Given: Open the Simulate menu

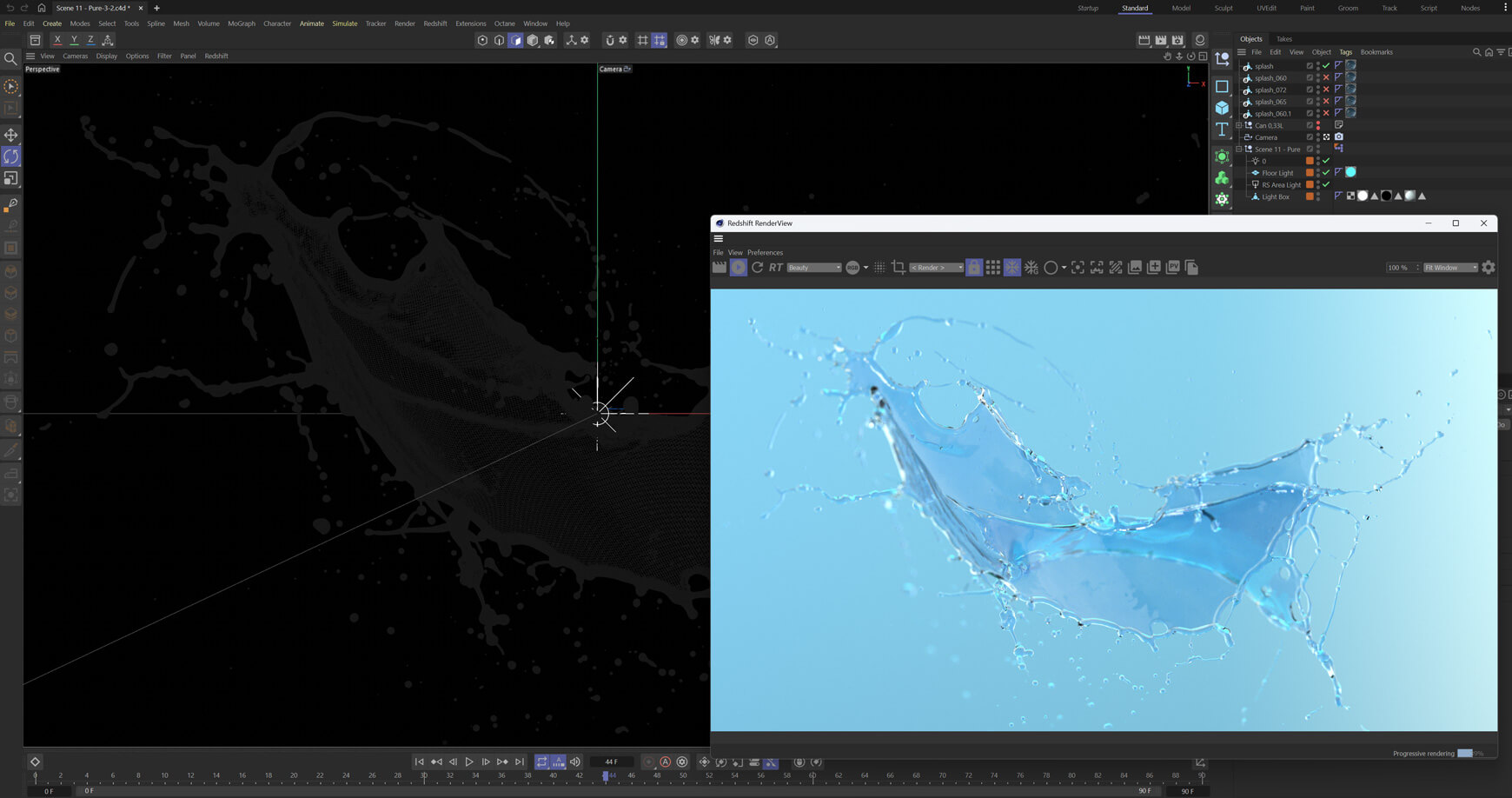Looking at the screenshot, I should (344, 23).
